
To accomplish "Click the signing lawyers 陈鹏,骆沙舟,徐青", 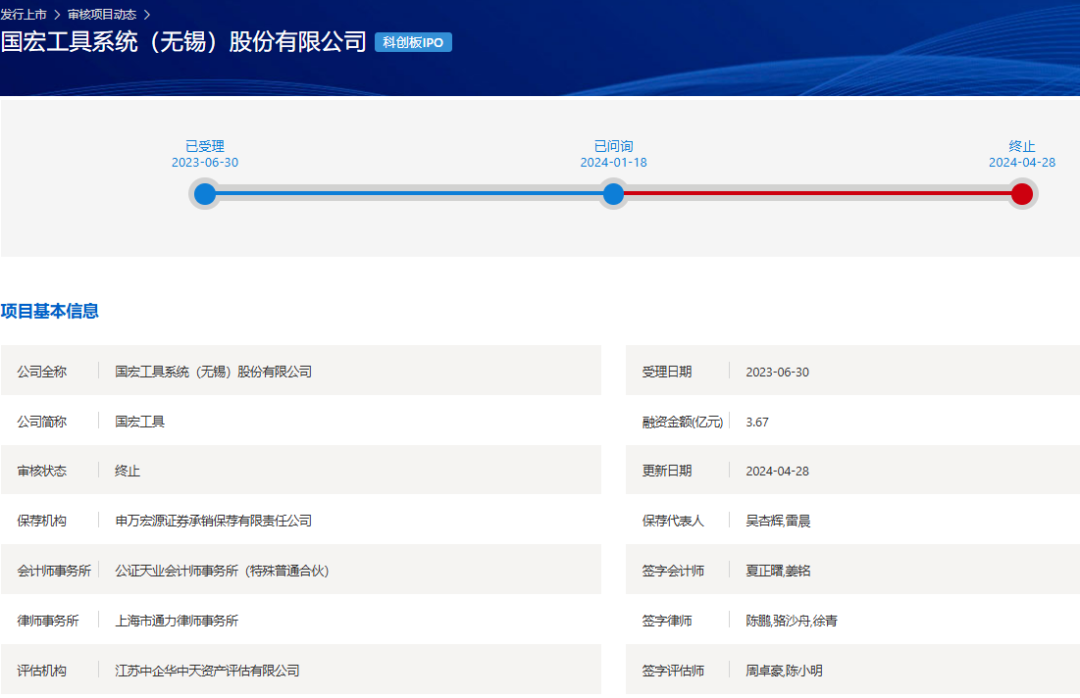I will 791,621.
